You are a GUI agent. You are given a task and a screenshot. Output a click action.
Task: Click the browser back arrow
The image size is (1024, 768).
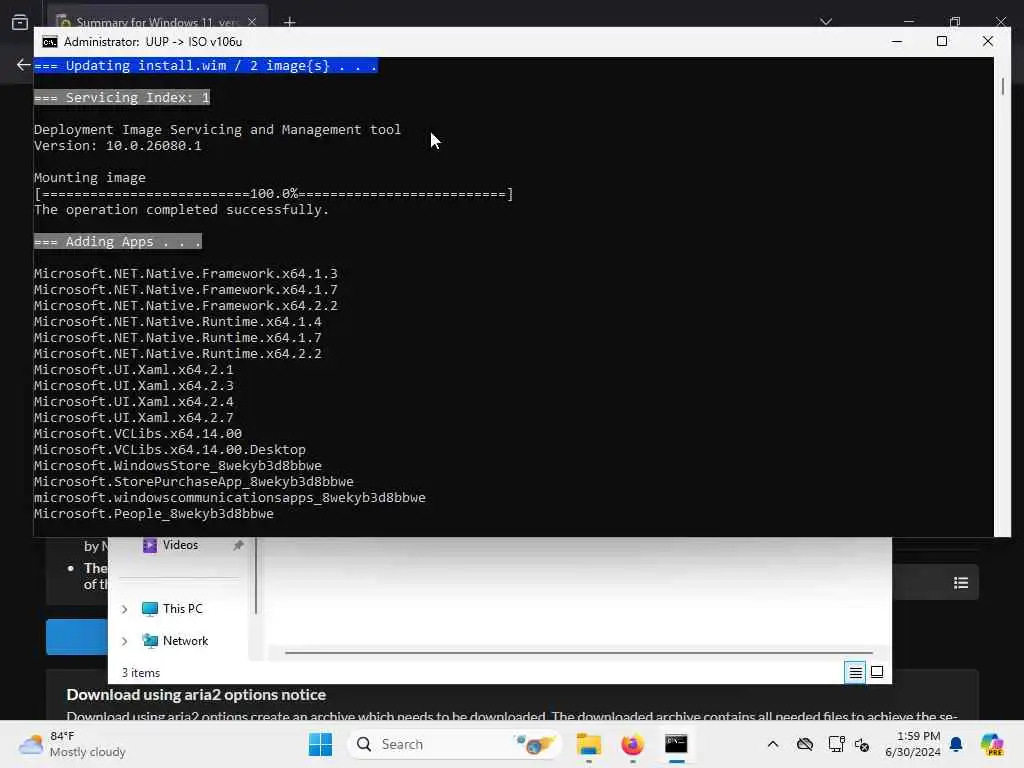(24, 65)
